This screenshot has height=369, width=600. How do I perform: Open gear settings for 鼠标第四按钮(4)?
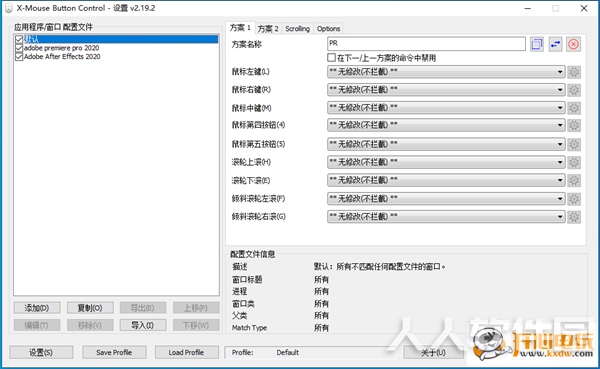[x=574, y=125]
